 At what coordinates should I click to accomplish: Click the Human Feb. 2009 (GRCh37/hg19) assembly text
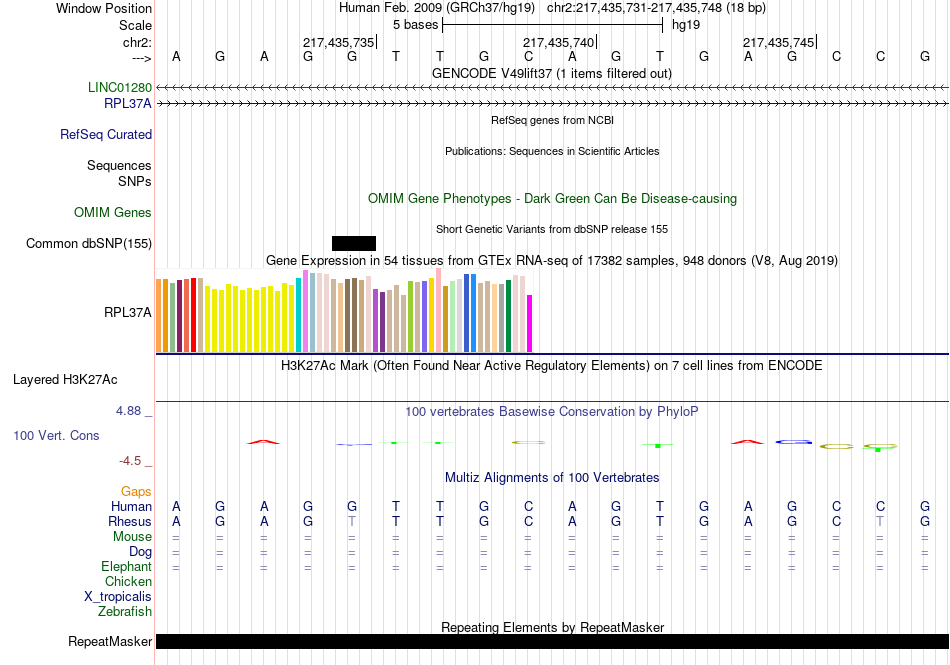[437, 8]
